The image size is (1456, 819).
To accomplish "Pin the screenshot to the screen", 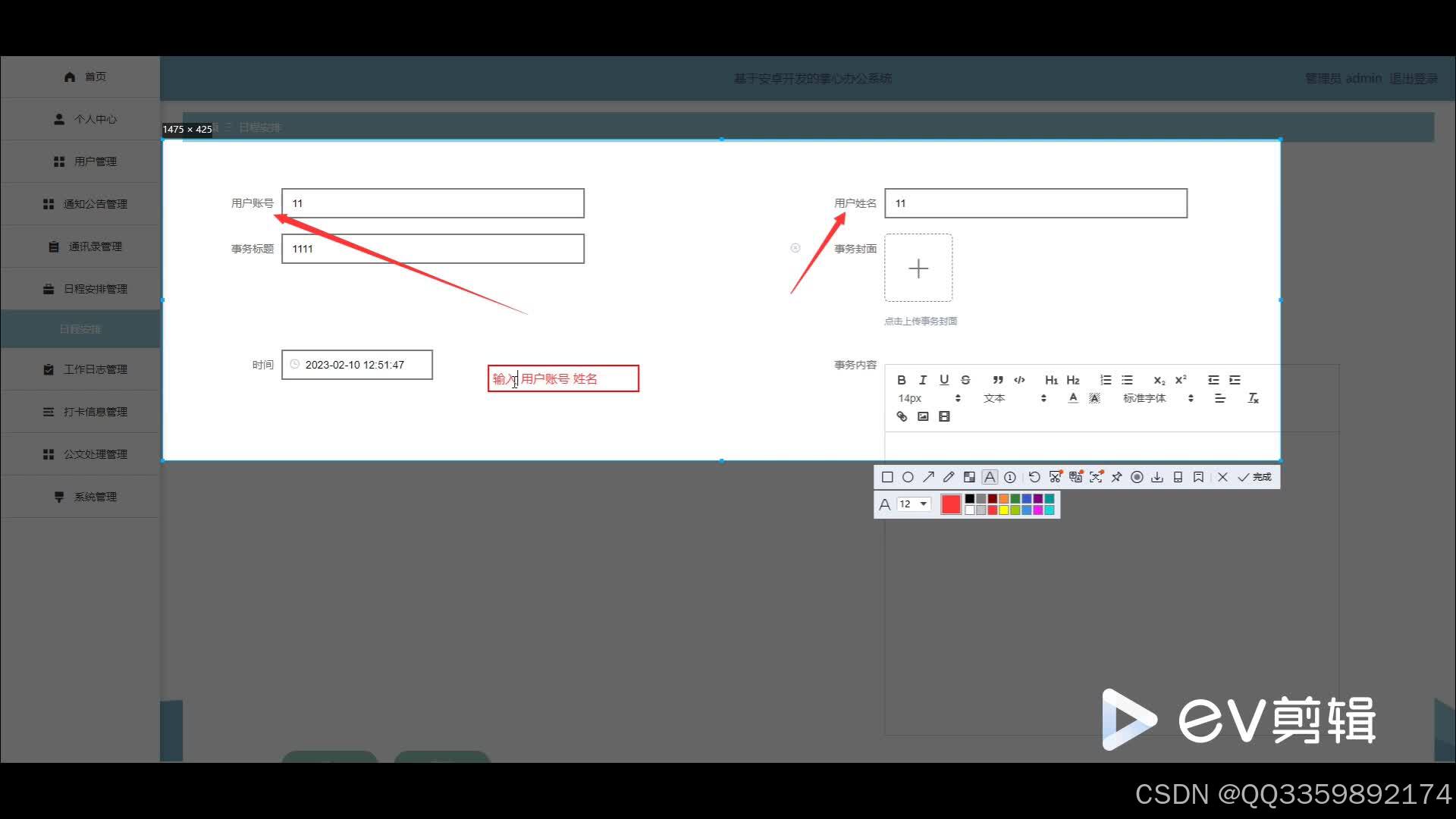I will click(1116, 477).
